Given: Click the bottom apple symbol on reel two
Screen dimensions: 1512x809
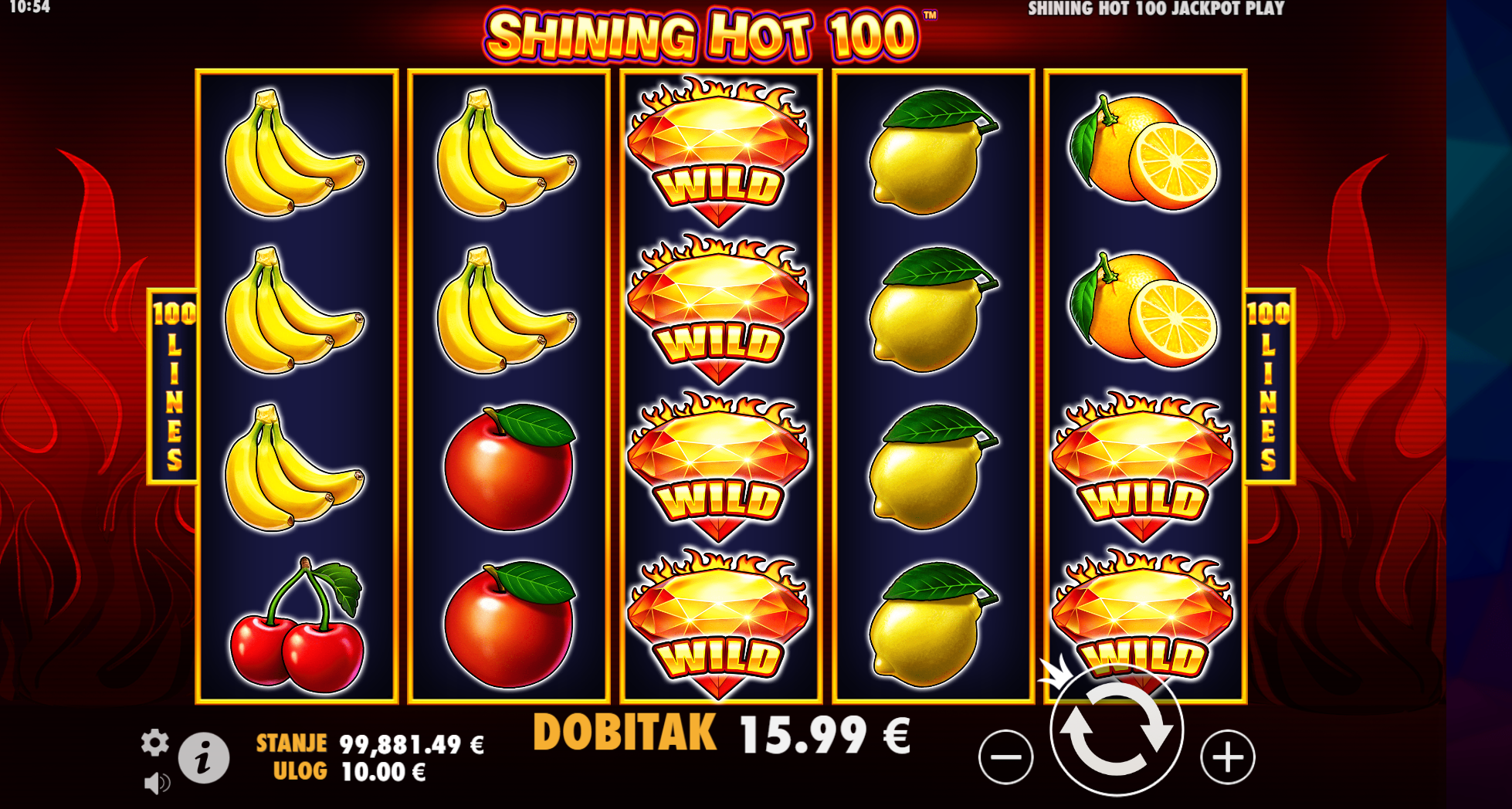Looking at the screenshot, I should coord(509,625).
